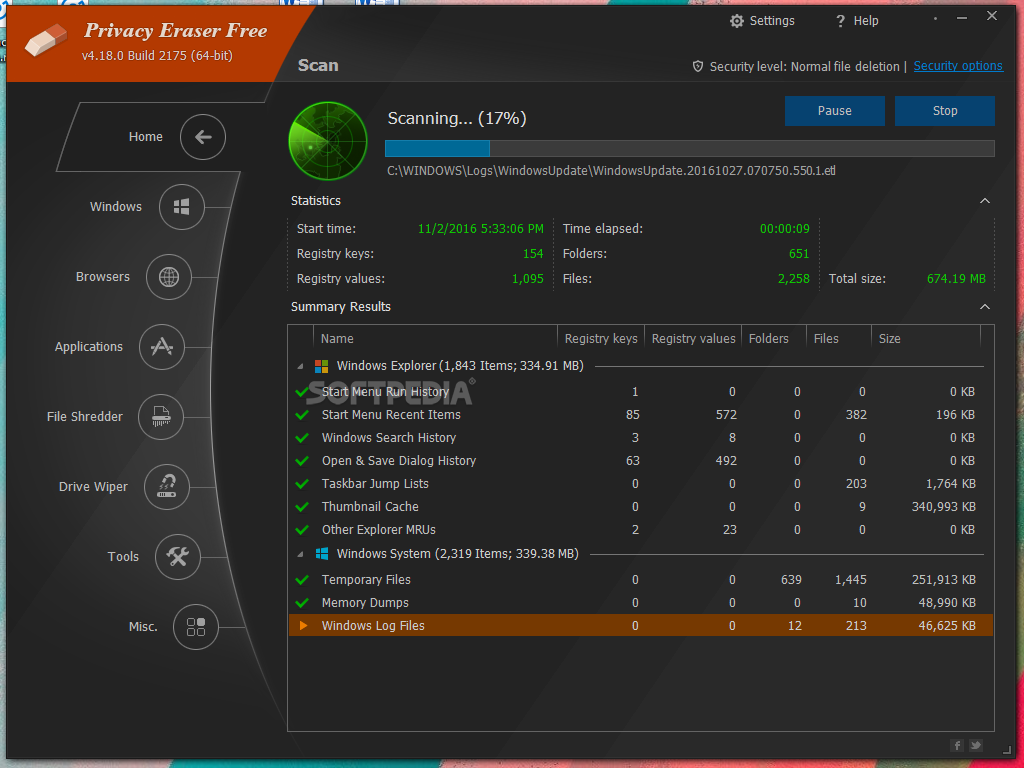The image size is (1024, 768).
Task: Open the File Shredder icon
Action: [x=161, y=417]
